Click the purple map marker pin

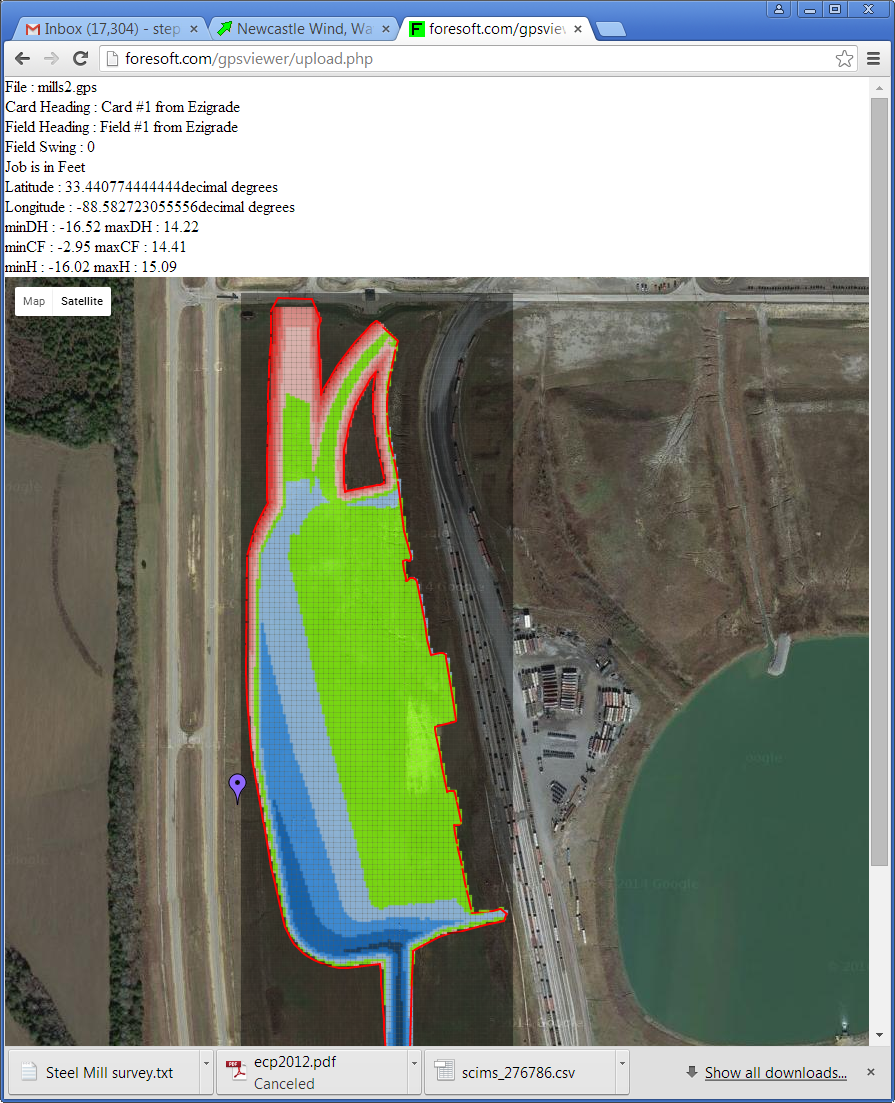pos(237,787)
